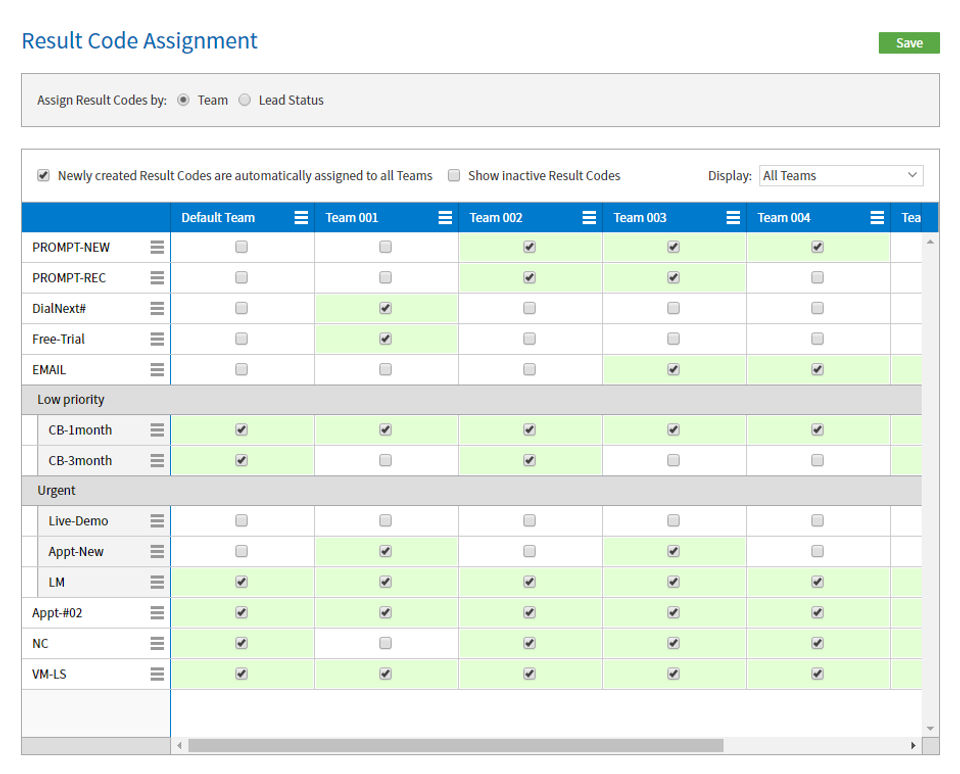Screen dimensions: 960x774
Task: Collapse the Low priority group row
Action: pos(71,400)
